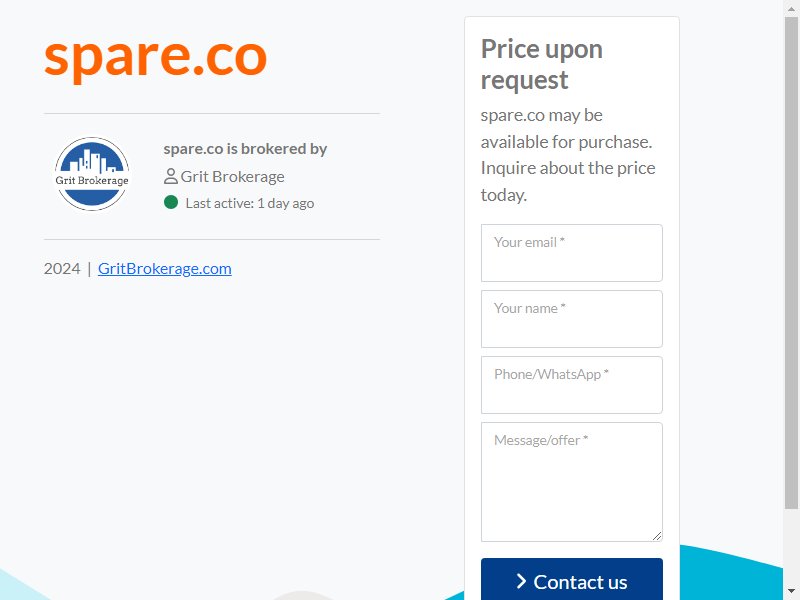Click the Contact us button
This screenshot has height=600, width=800.
pyautogui.click(x=571, y=579)
